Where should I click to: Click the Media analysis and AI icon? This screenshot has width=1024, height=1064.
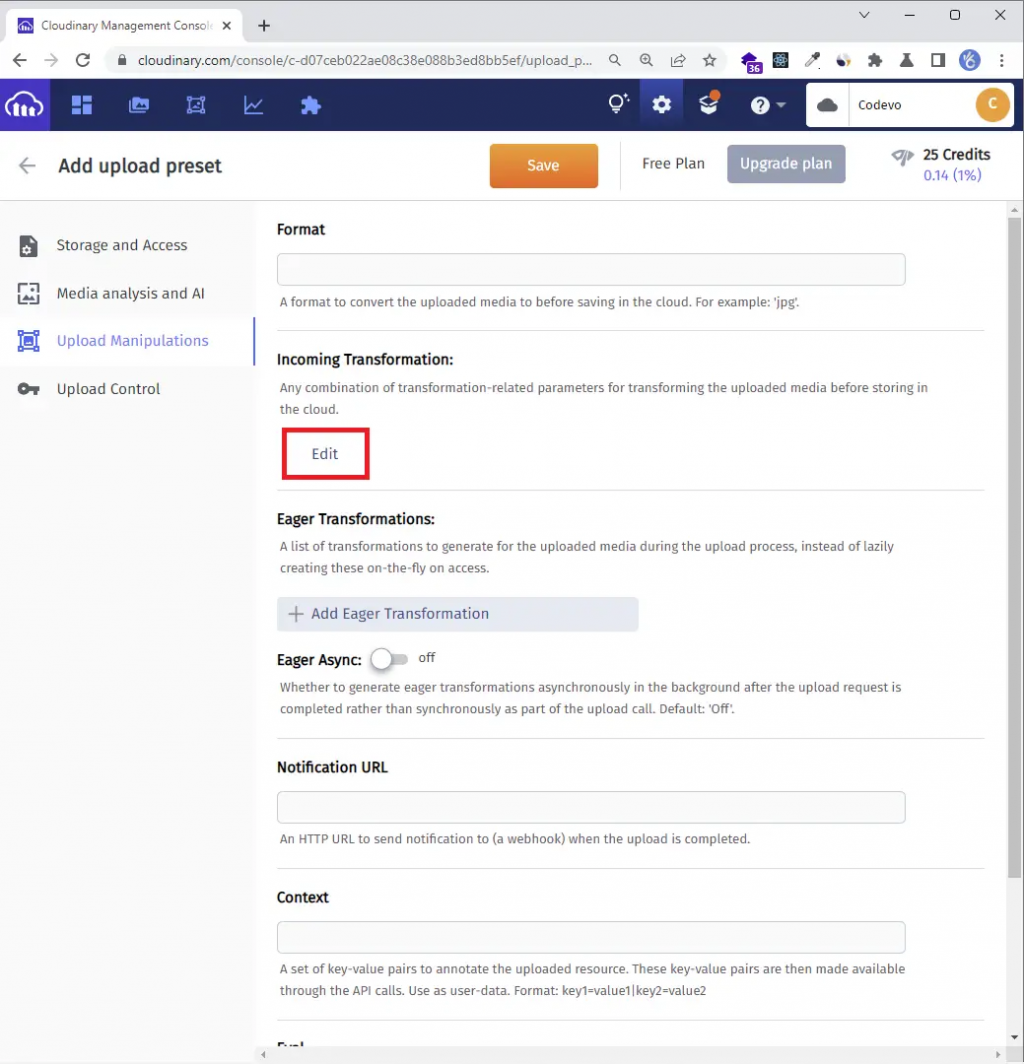(28, 294)
